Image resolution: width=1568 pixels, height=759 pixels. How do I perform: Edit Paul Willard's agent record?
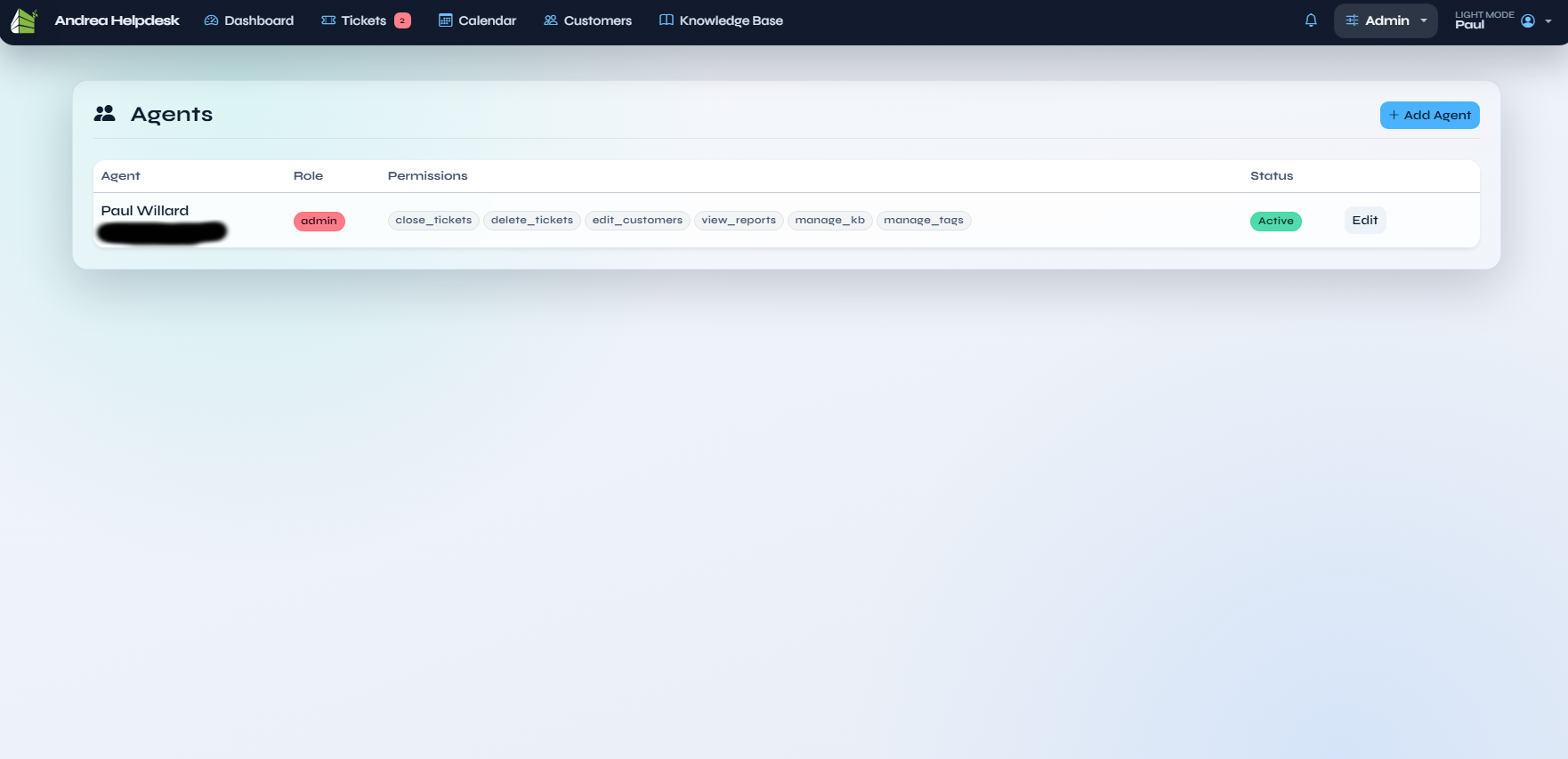point(1364,221)
